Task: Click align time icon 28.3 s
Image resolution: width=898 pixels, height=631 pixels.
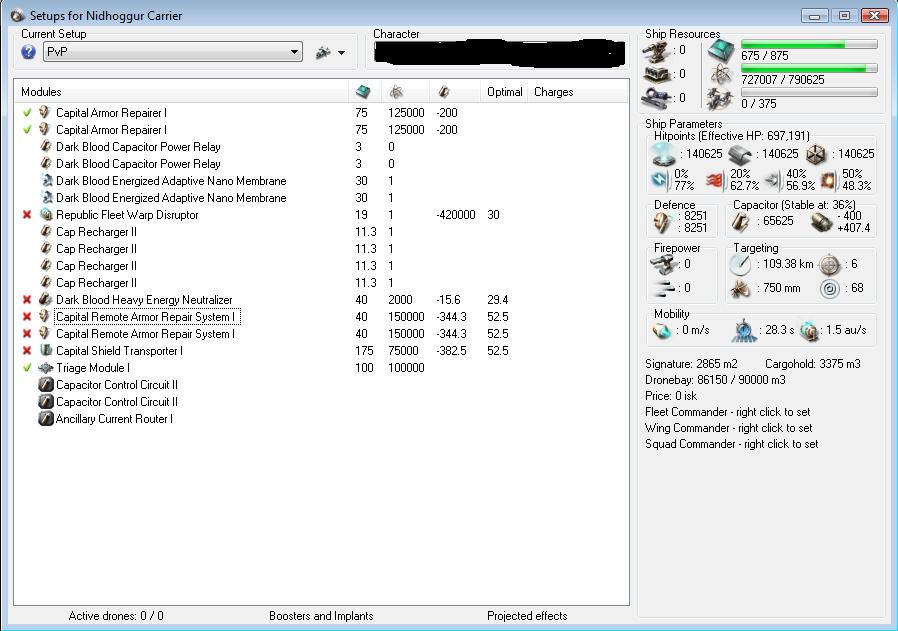Action: [x=743, y=331]
